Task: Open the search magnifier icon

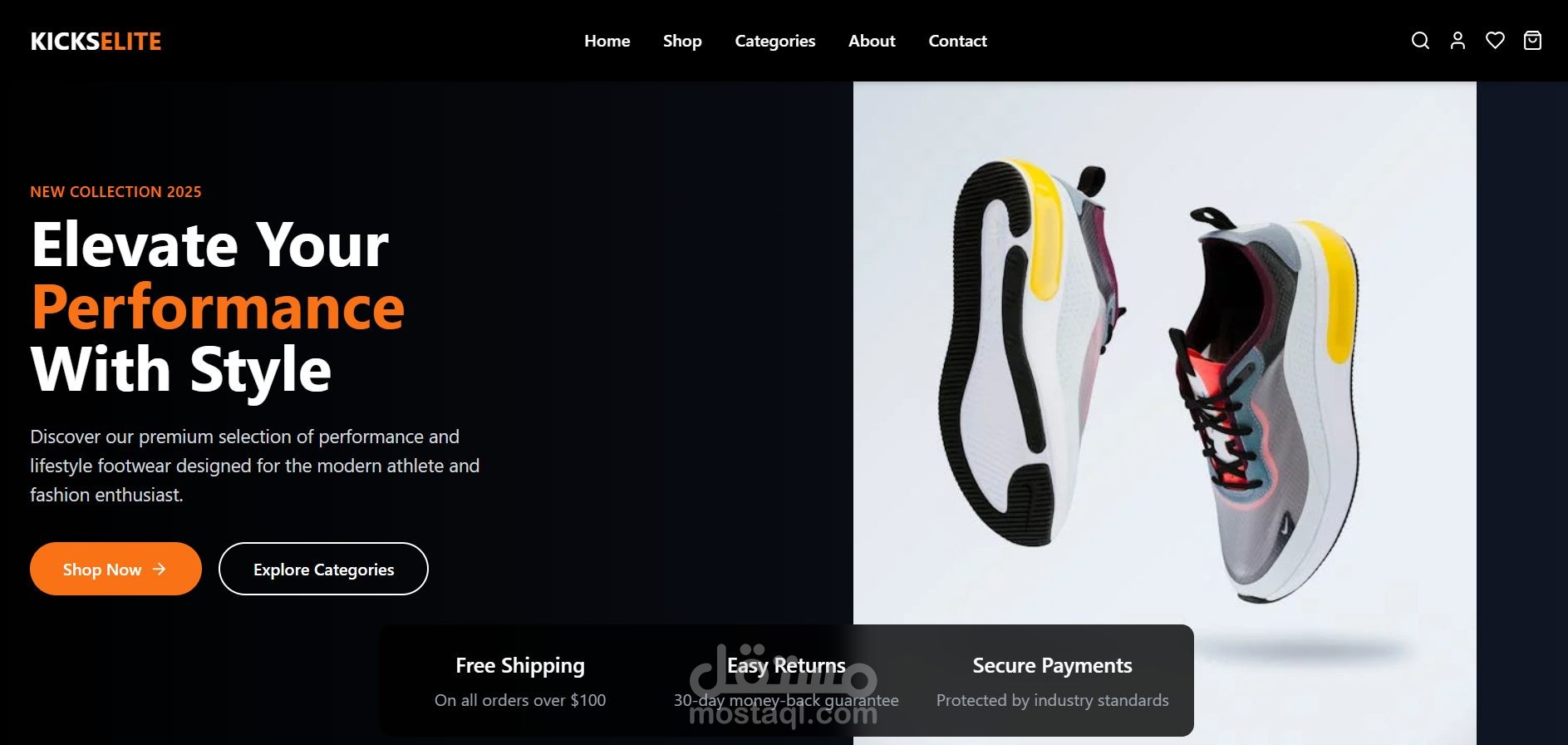Action: [x=1420, y=41]
